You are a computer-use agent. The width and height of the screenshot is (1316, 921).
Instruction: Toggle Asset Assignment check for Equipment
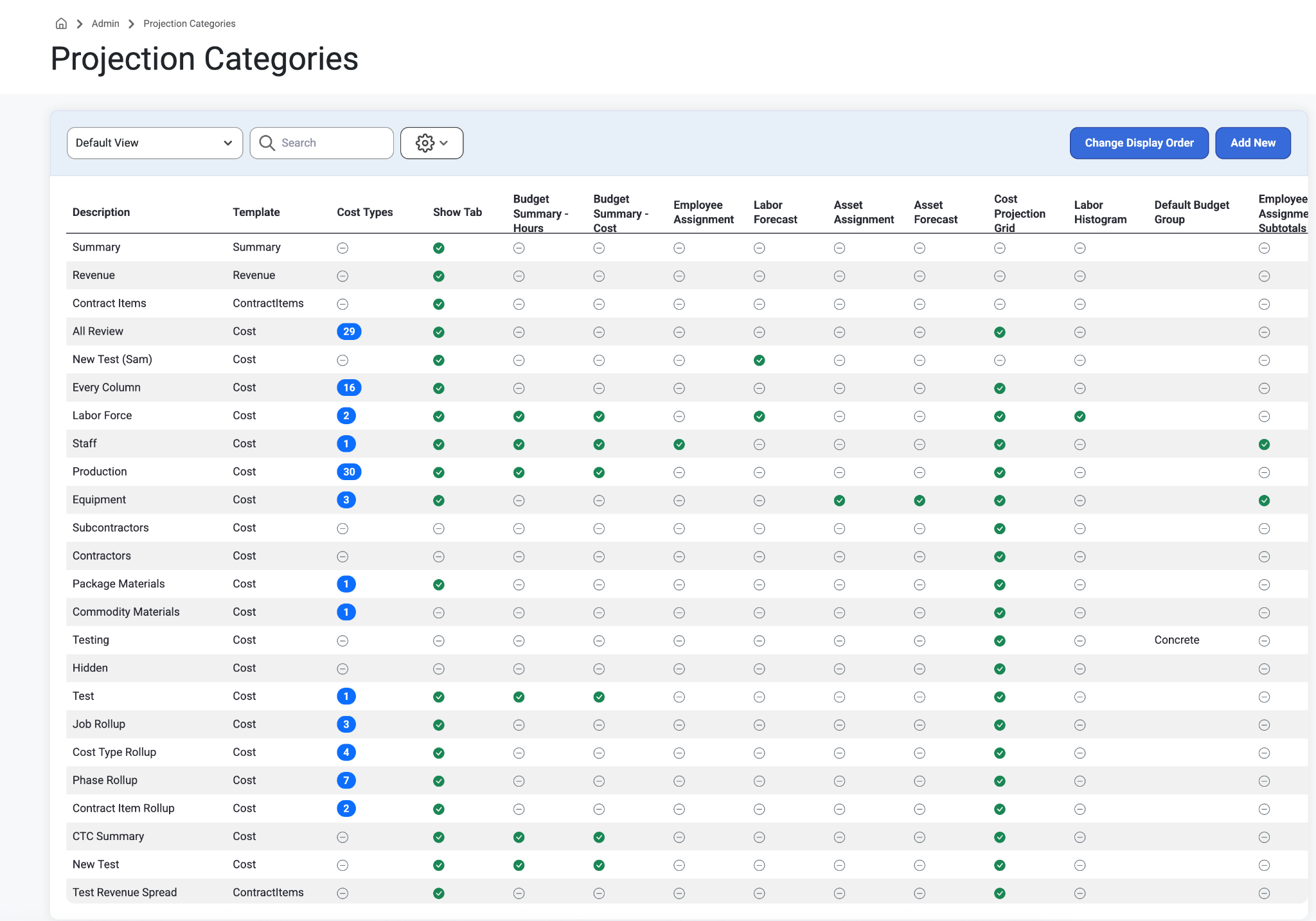840,500
